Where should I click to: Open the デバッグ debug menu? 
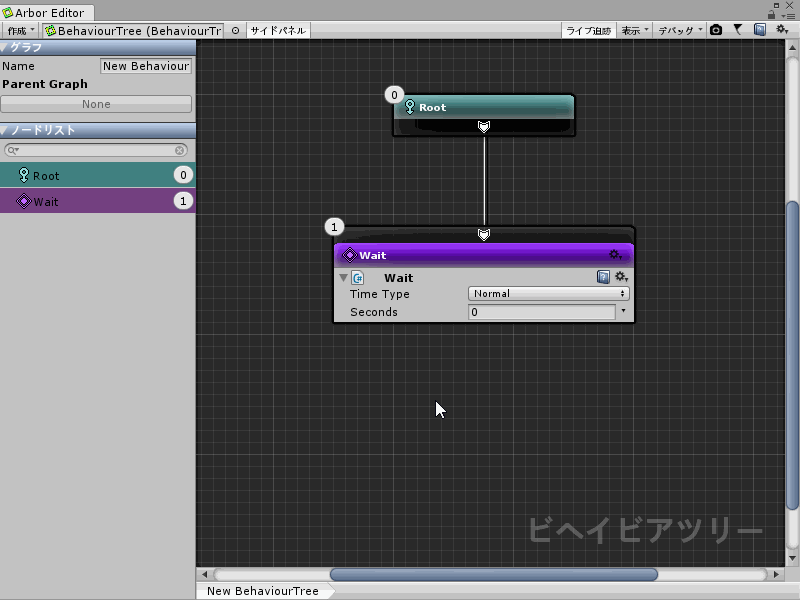pyautogui.click(x=680, y=31)
